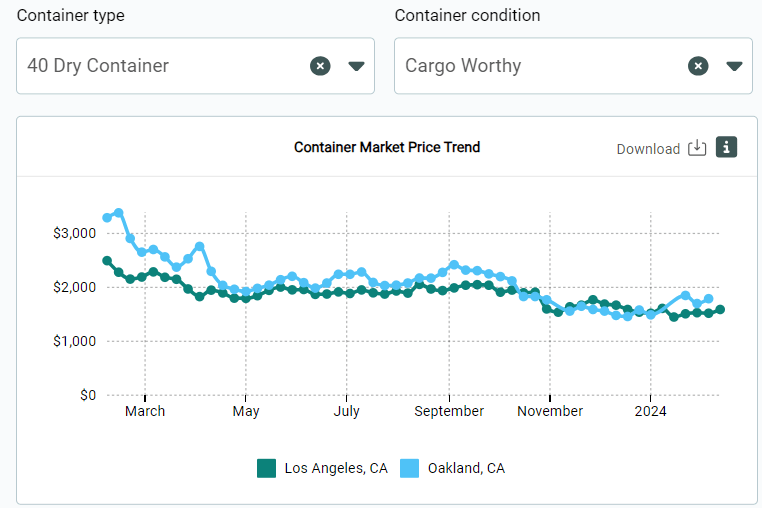The image size is (762, 508).
Task: Click the March axis label
Action: point(145,411)
